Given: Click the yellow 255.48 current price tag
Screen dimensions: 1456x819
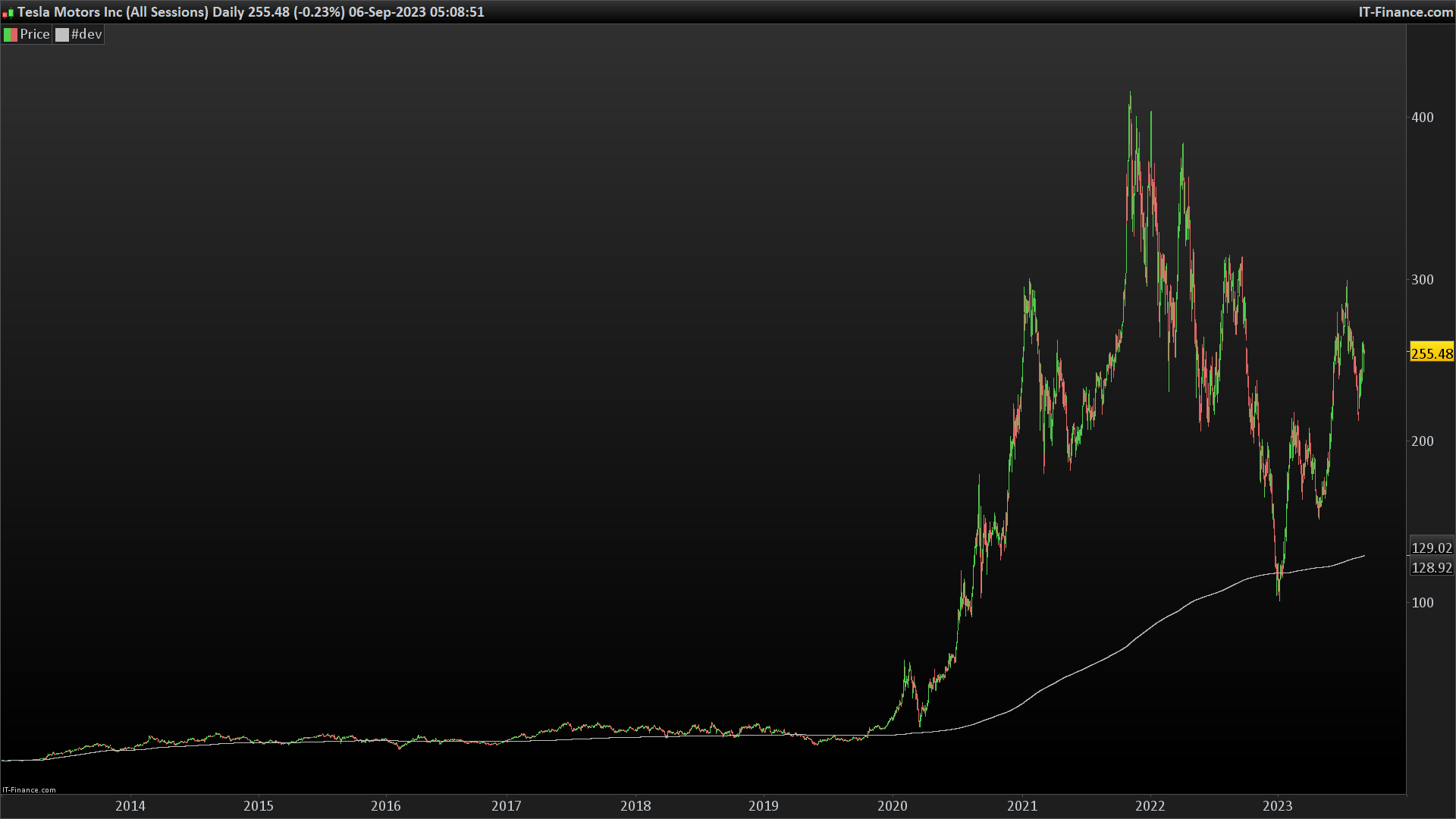Looking at the screenshot, I should pos(1432,353).
